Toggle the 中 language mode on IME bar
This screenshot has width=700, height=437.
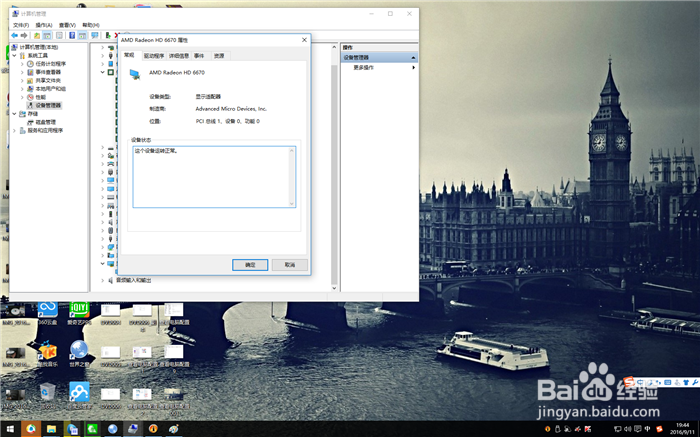[641, 382]
